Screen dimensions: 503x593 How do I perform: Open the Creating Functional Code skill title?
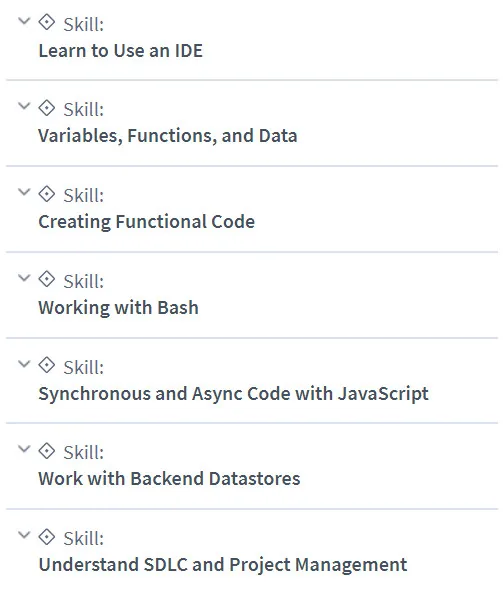pyautogui.click(x=147, y=222)
